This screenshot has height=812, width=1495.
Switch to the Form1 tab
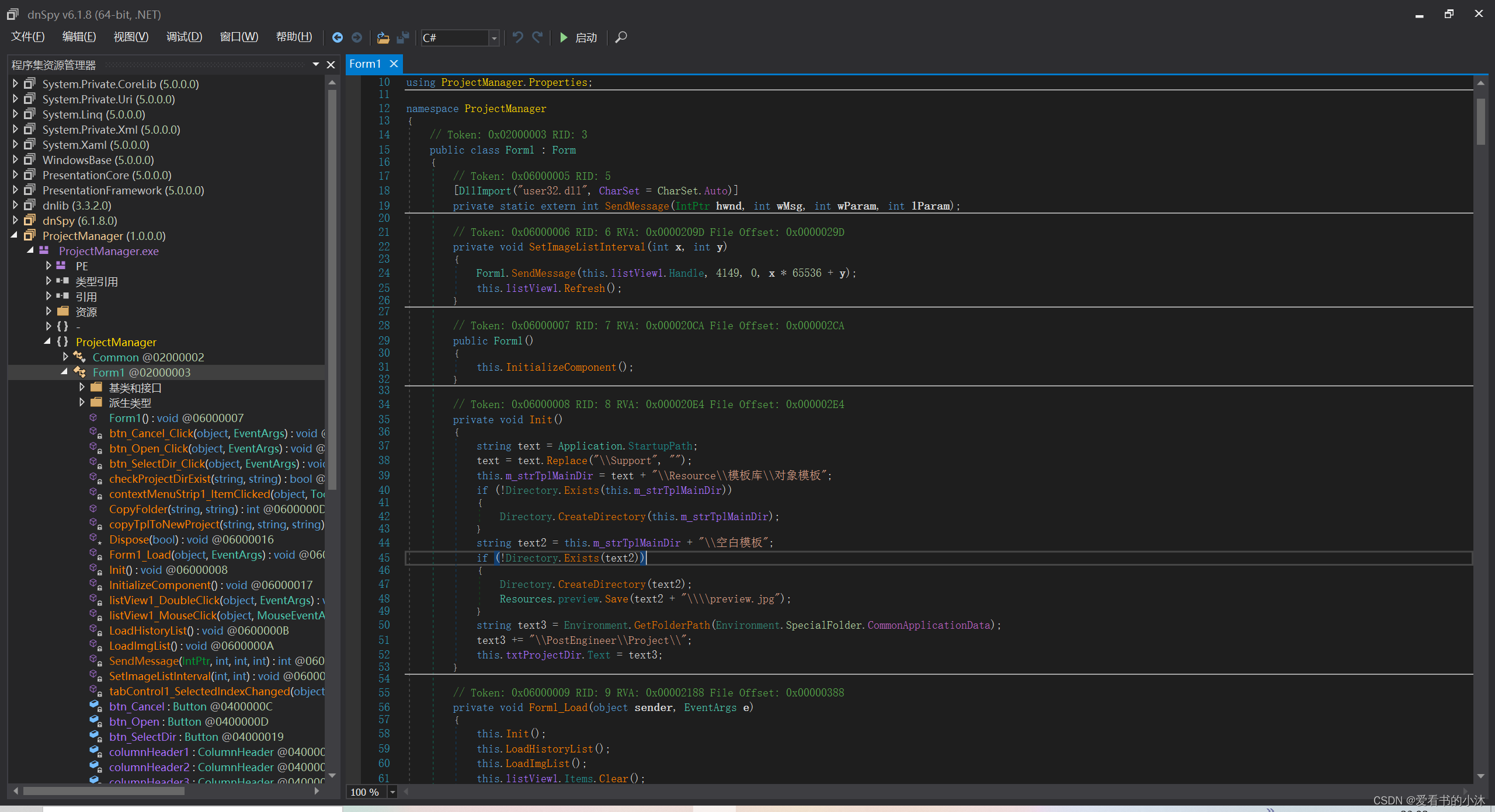coord(365,64)
